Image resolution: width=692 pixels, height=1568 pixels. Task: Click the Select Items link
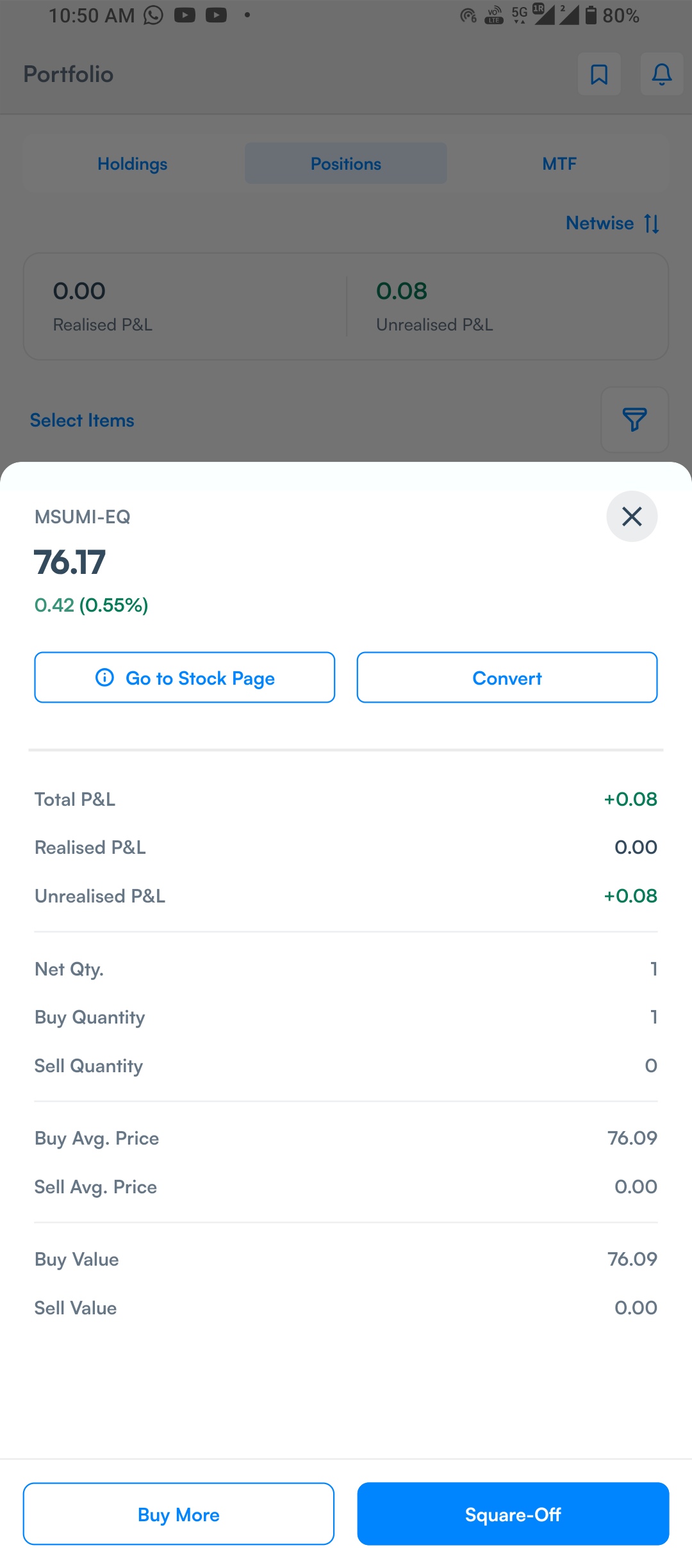[x=82, y=420]
